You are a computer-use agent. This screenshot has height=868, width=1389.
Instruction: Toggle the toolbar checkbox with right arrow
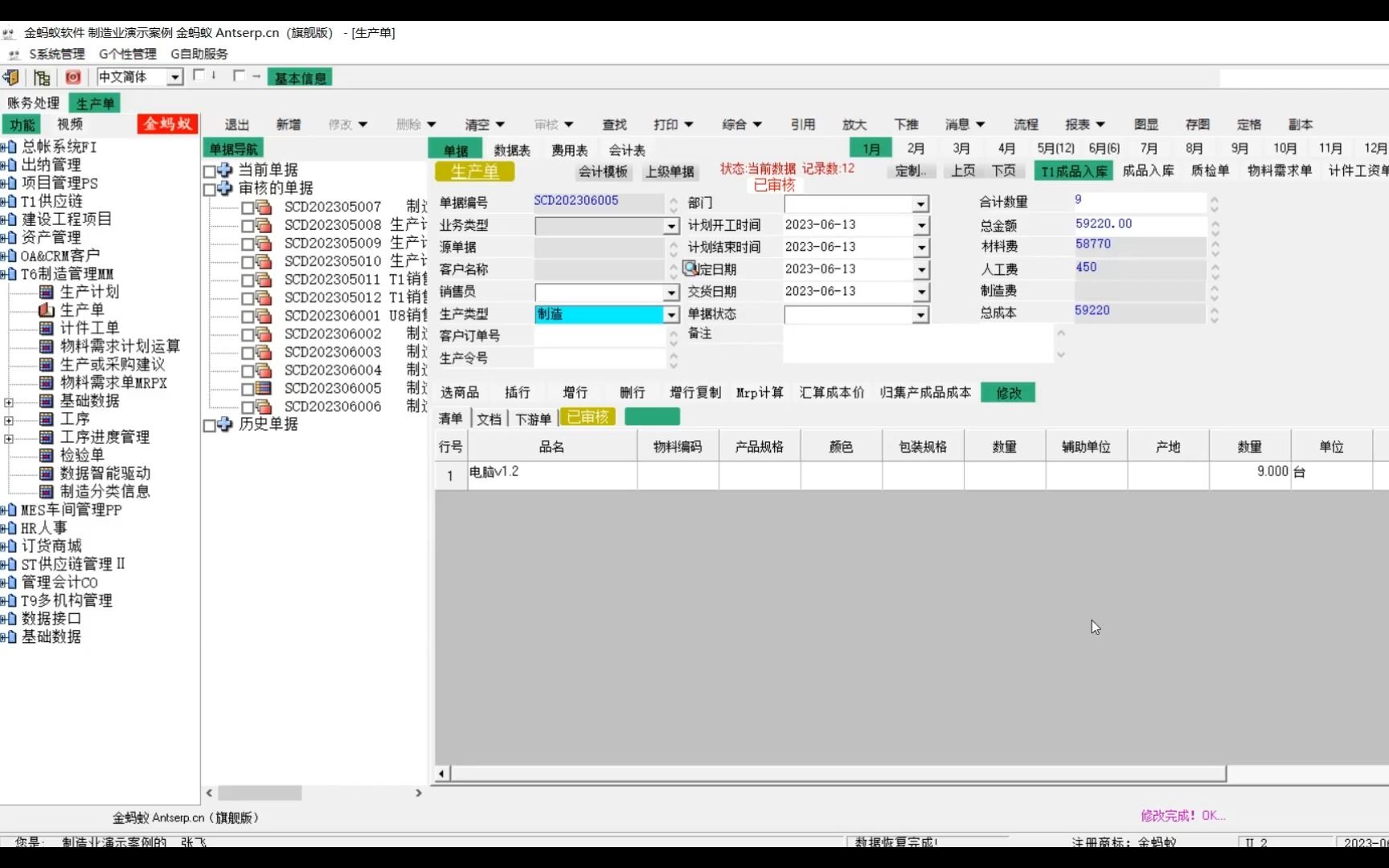239,75
